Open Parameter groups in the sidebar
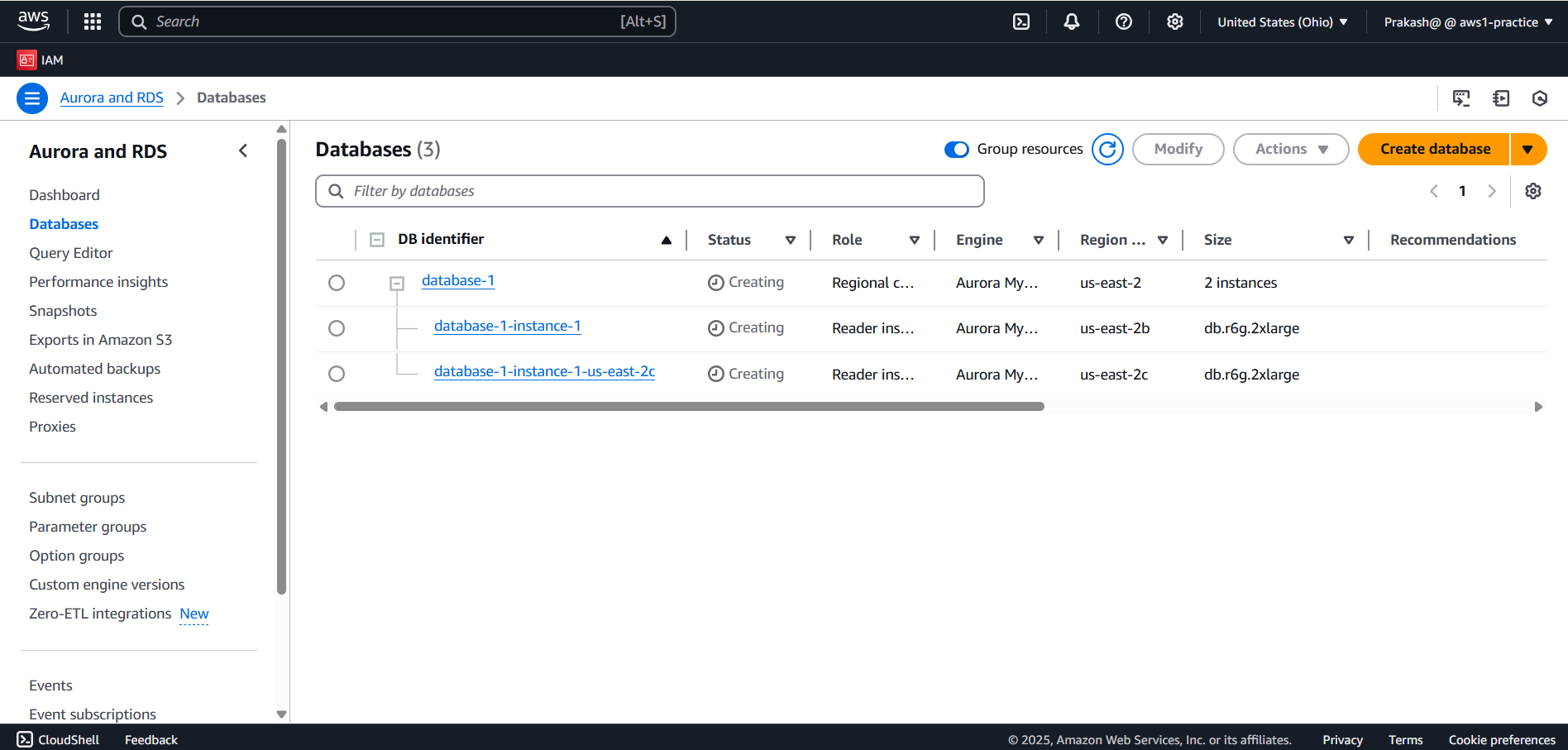 88,527
